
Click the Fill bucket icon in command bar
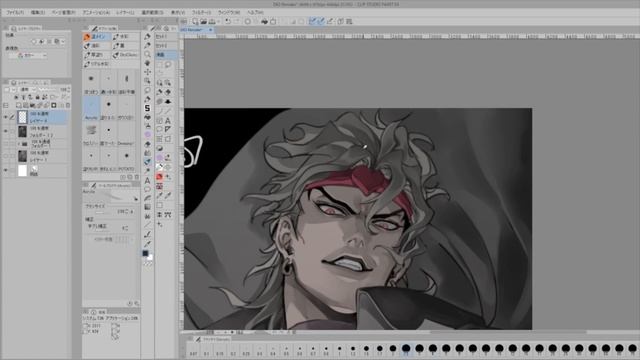pyautogui.click(x=264, y=21)
